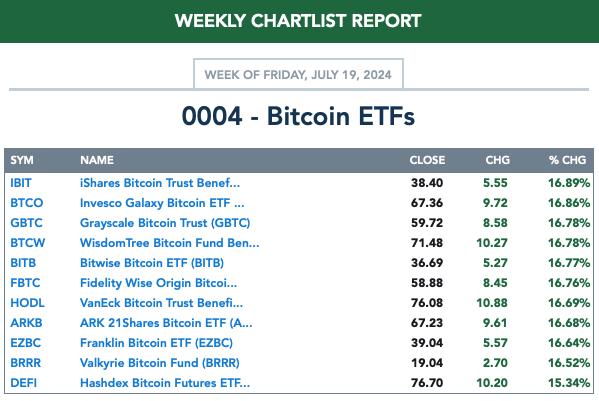The width and height of the screenshot is (599, 401).
Task: Open Hashdex Bitcoin Futures ETF link
Action: [x=165, y=383]
